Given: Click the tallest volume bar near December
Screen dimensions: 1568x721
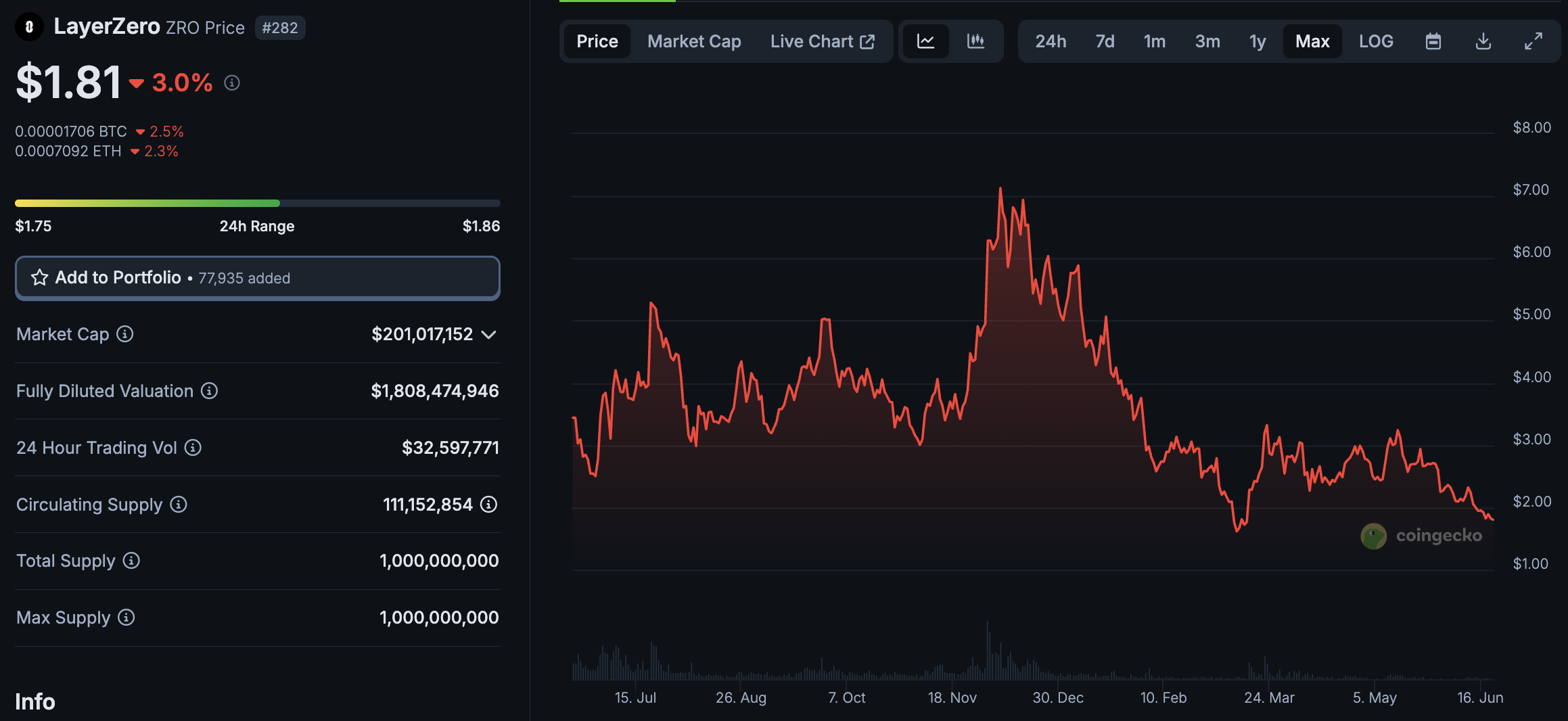Looking at the screenshot, I should pos(988,650).
